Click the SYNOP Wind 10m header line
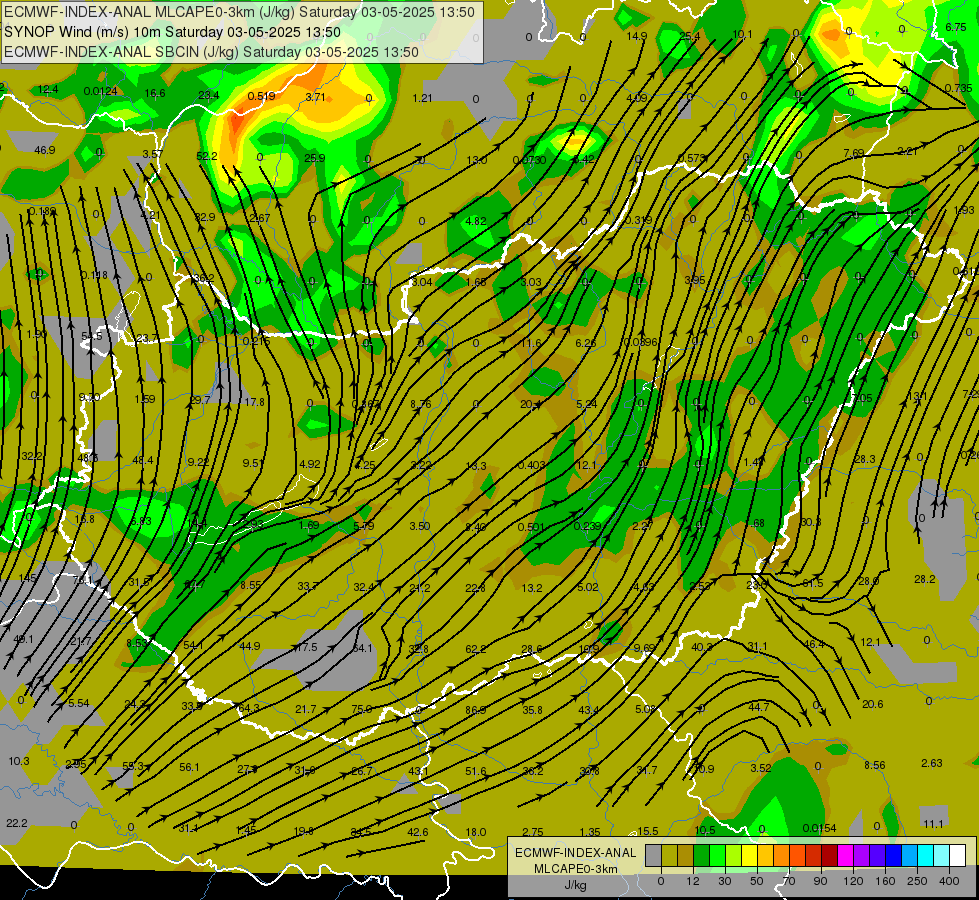 172,32
